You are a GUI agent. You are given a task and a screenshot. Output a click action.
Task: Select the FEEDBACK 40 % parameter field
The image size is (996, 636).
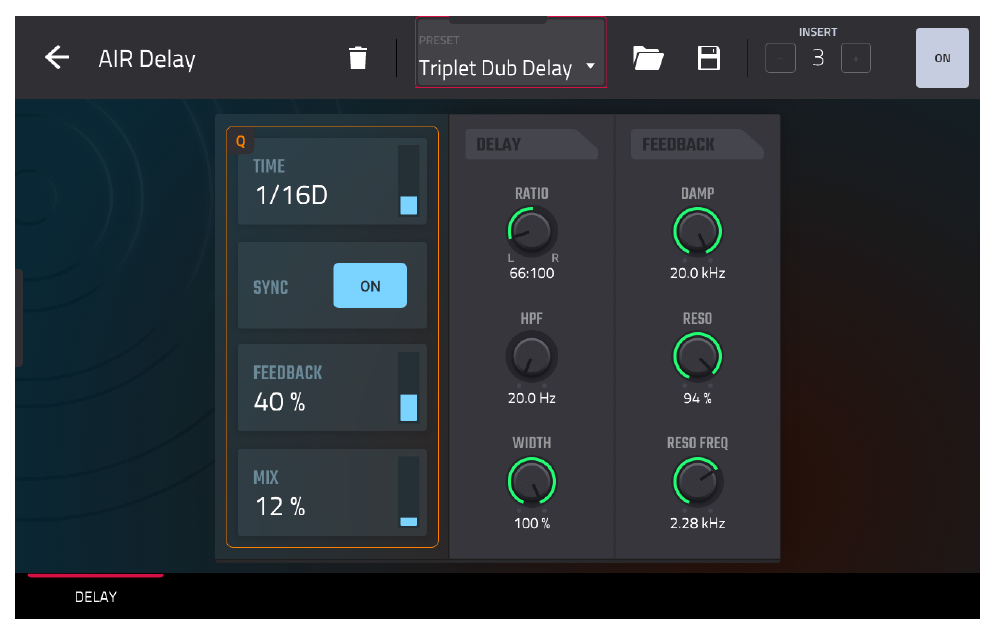coord(332,388)
